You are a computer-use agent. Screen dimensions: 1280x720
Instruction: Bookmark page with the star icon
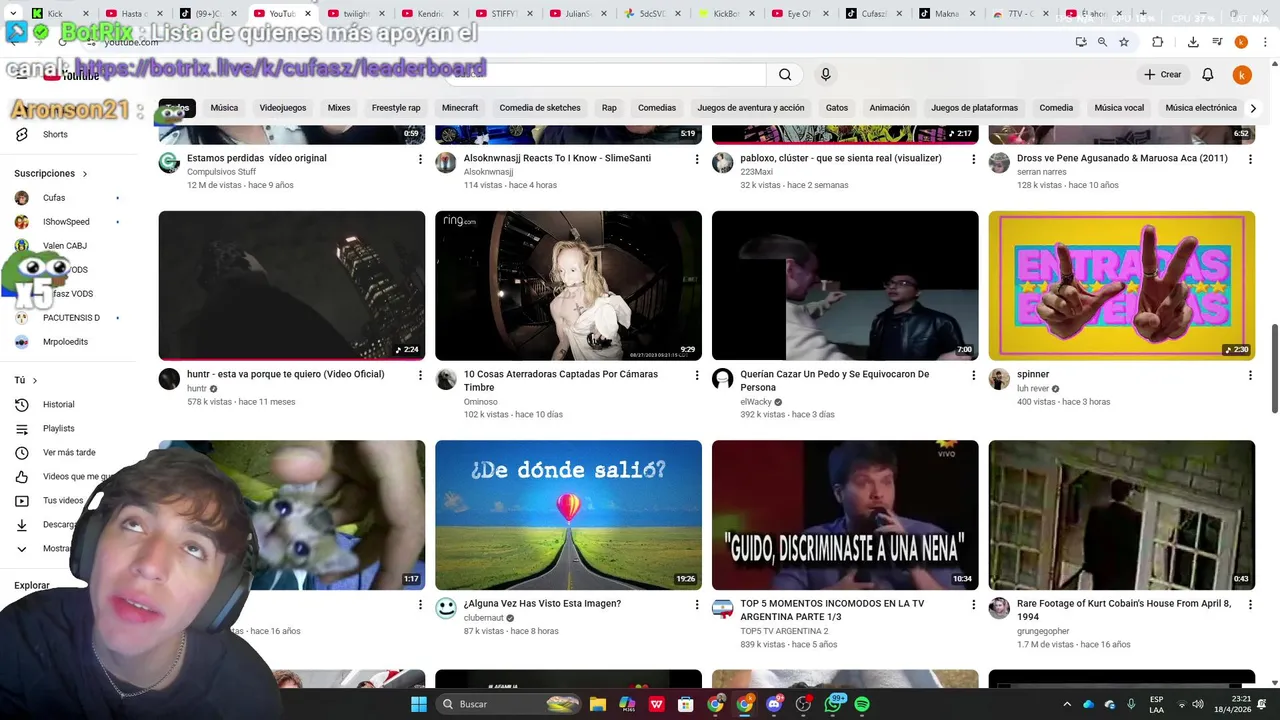1124,42
